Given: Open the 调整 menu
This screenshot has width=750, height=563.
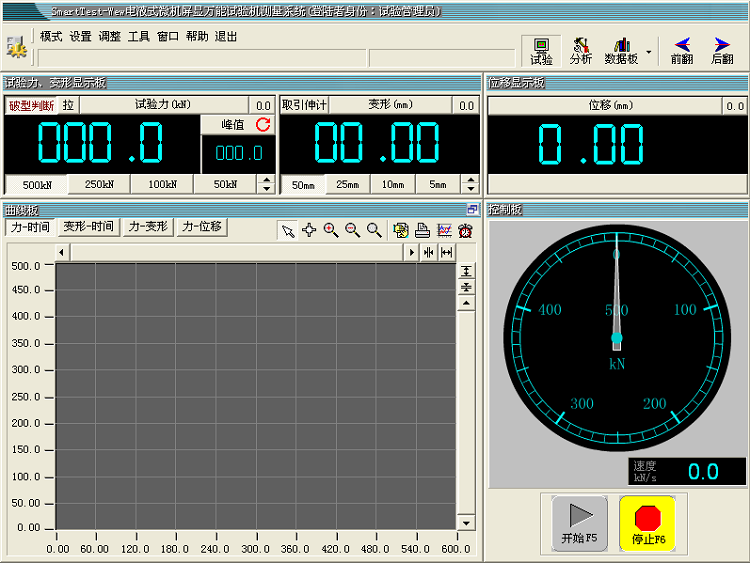Looking at the screenshot, I should pos(109,36).
